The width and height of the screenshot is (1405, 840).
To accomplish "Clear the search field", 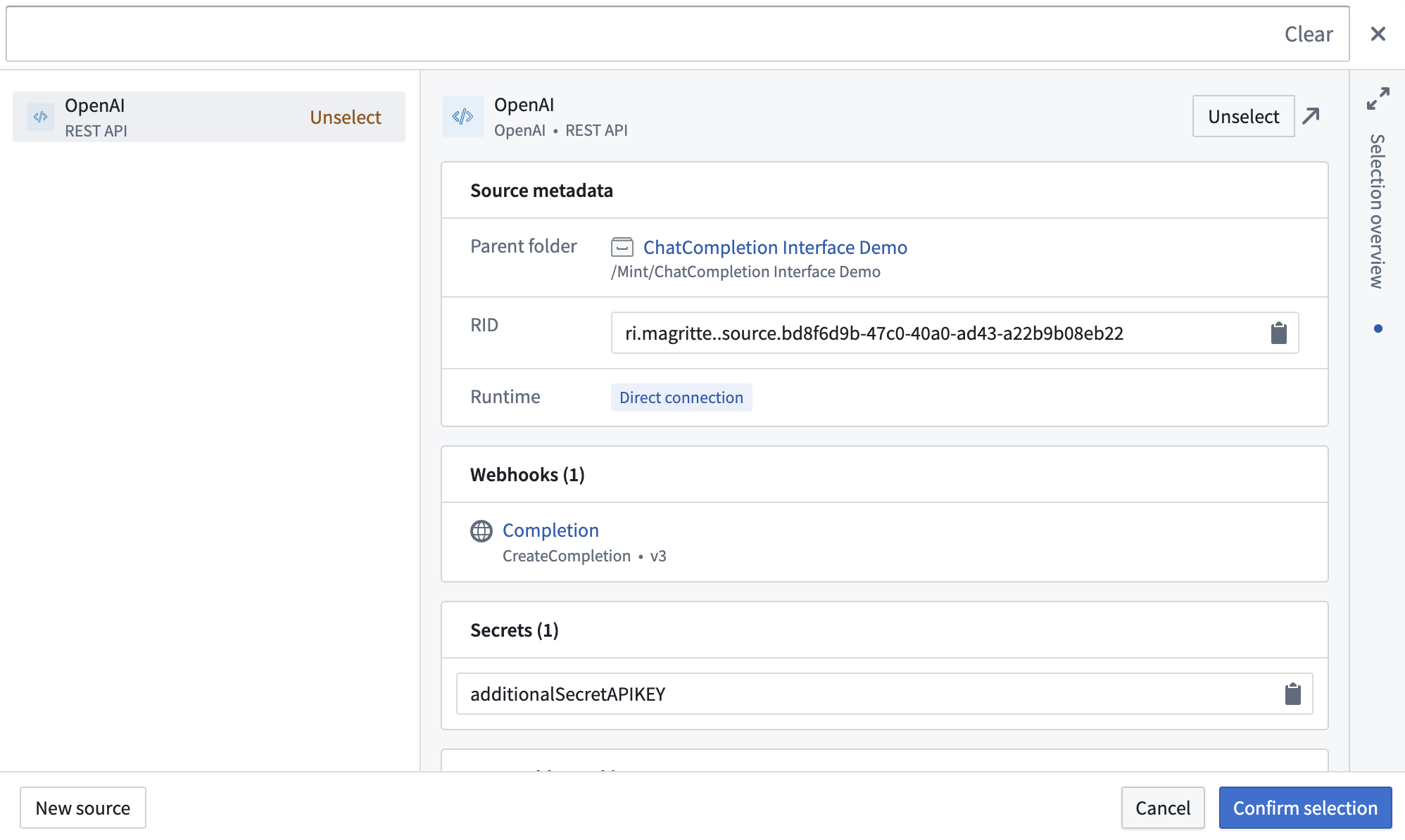I will (x=1309, y=34).
